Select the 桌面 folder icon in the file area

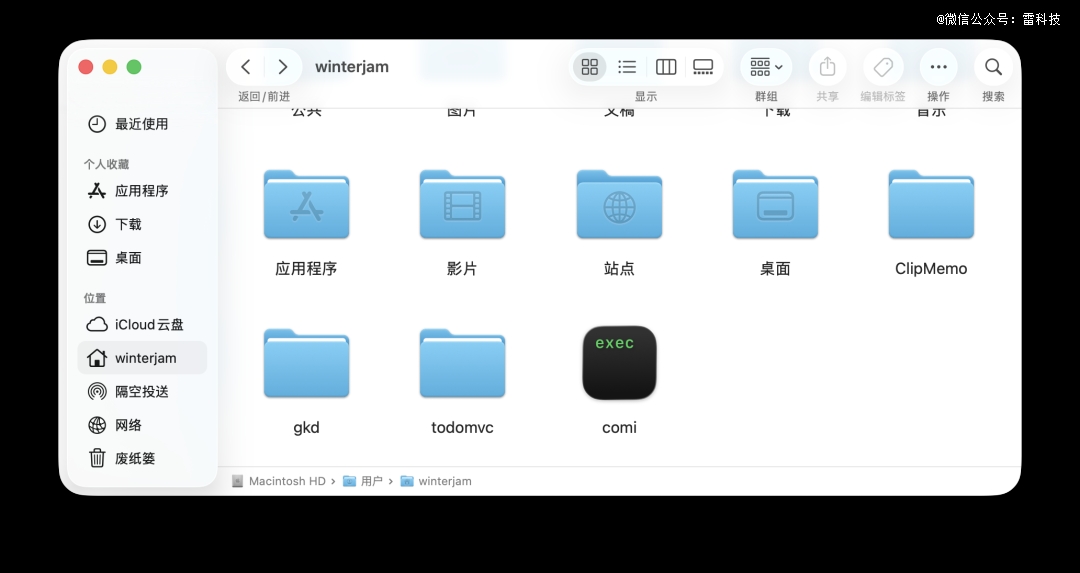(775, 205)
